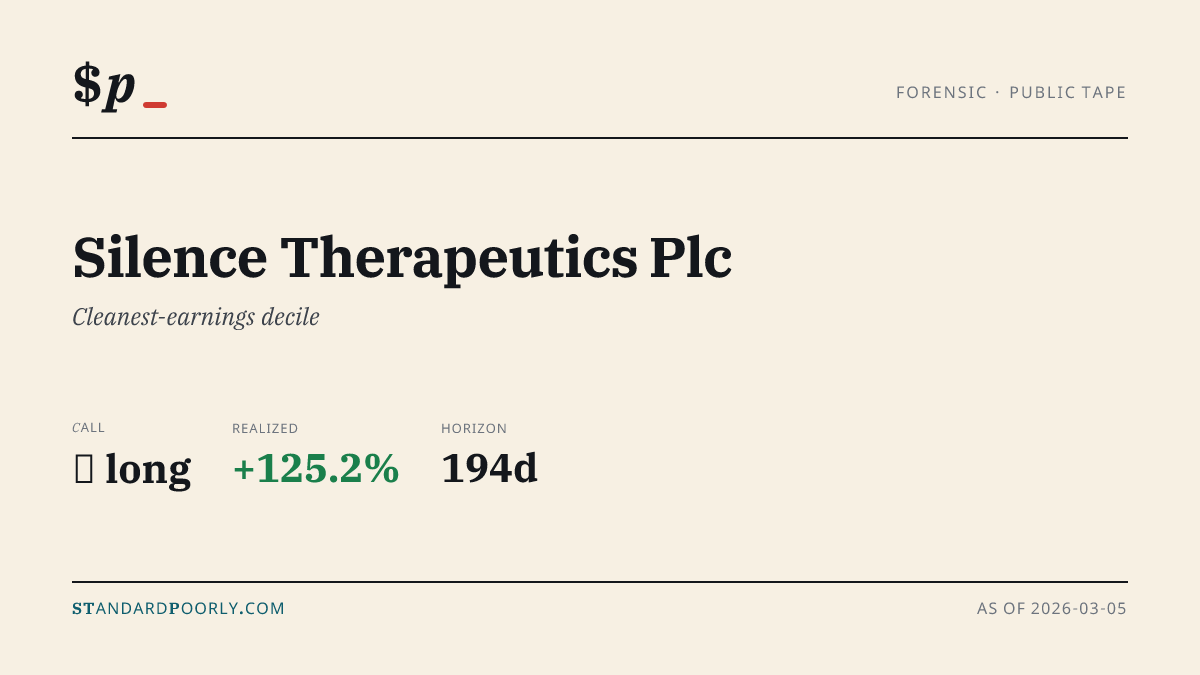Click the red underscore cursor mark
This screenshot has height=675, width=1200.
tap(155, 105)
